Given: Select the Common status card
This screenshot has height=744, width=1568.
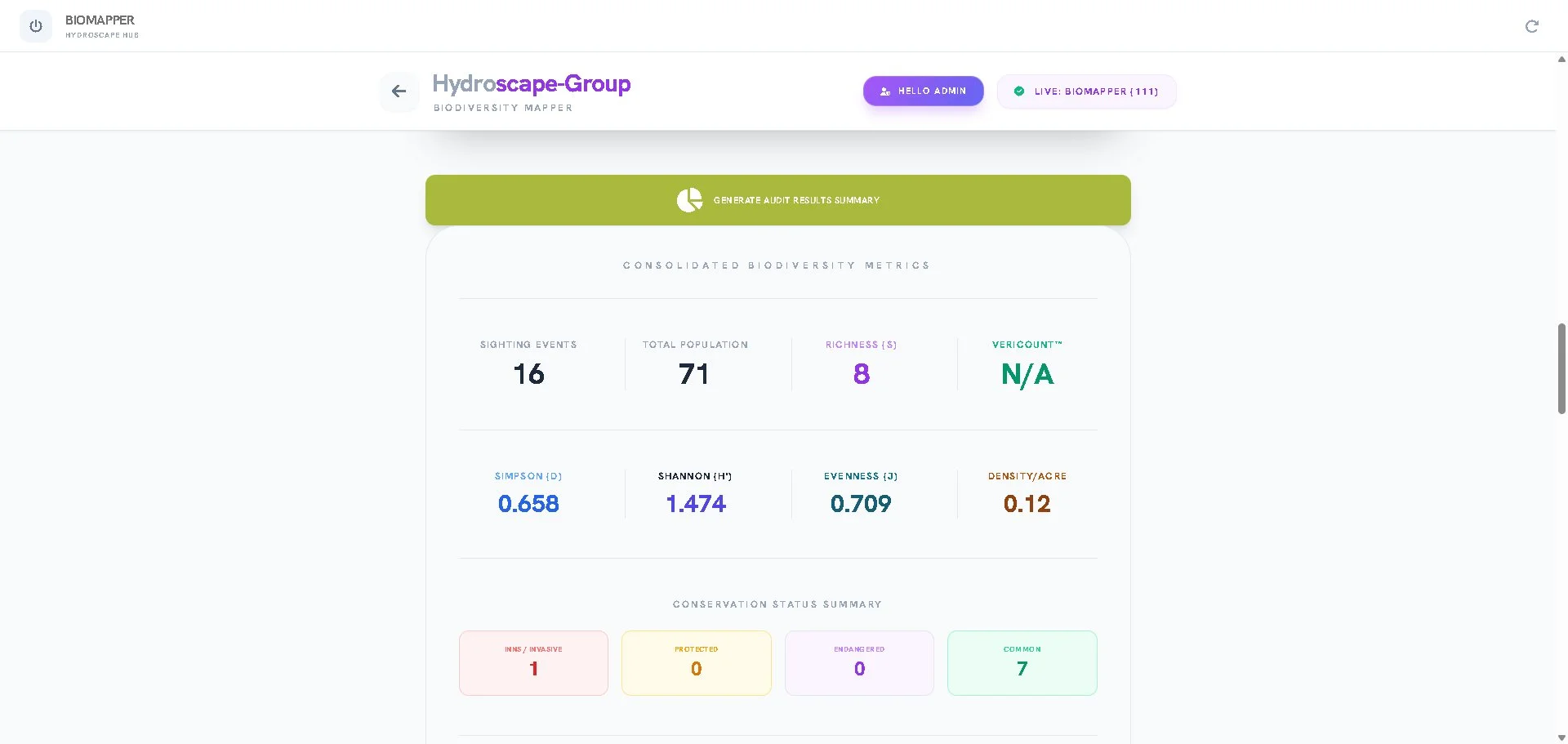Looking at the screenshot, I should [1022, 662].
